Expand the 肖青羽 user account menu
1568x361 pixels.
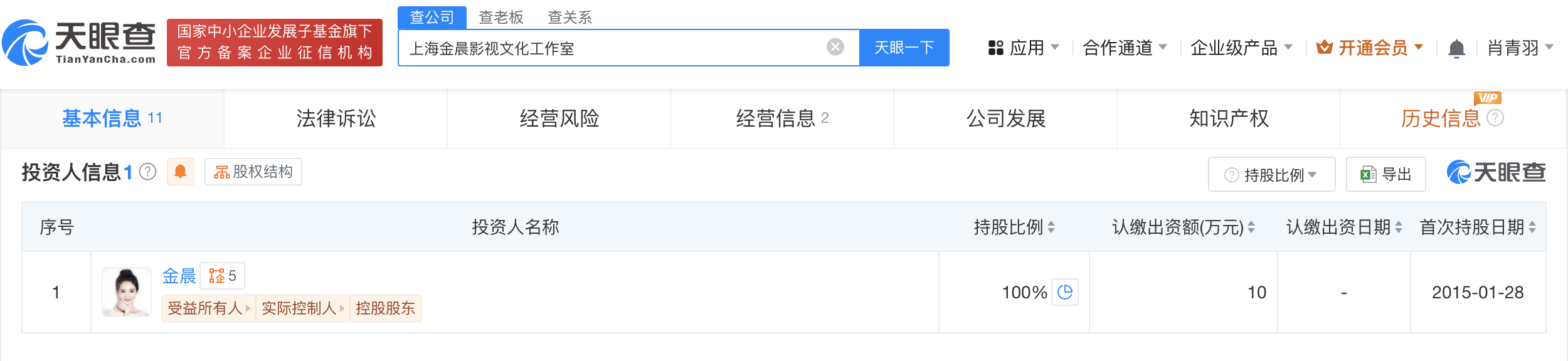coord(1520,48)
